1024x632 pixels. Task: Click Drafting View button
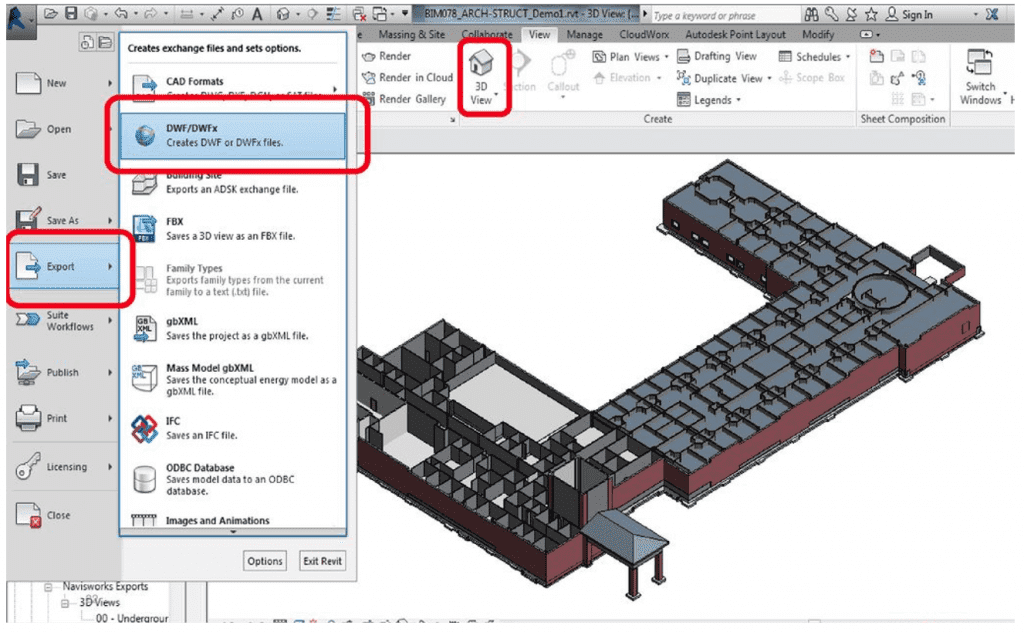(x=717, y=56)
